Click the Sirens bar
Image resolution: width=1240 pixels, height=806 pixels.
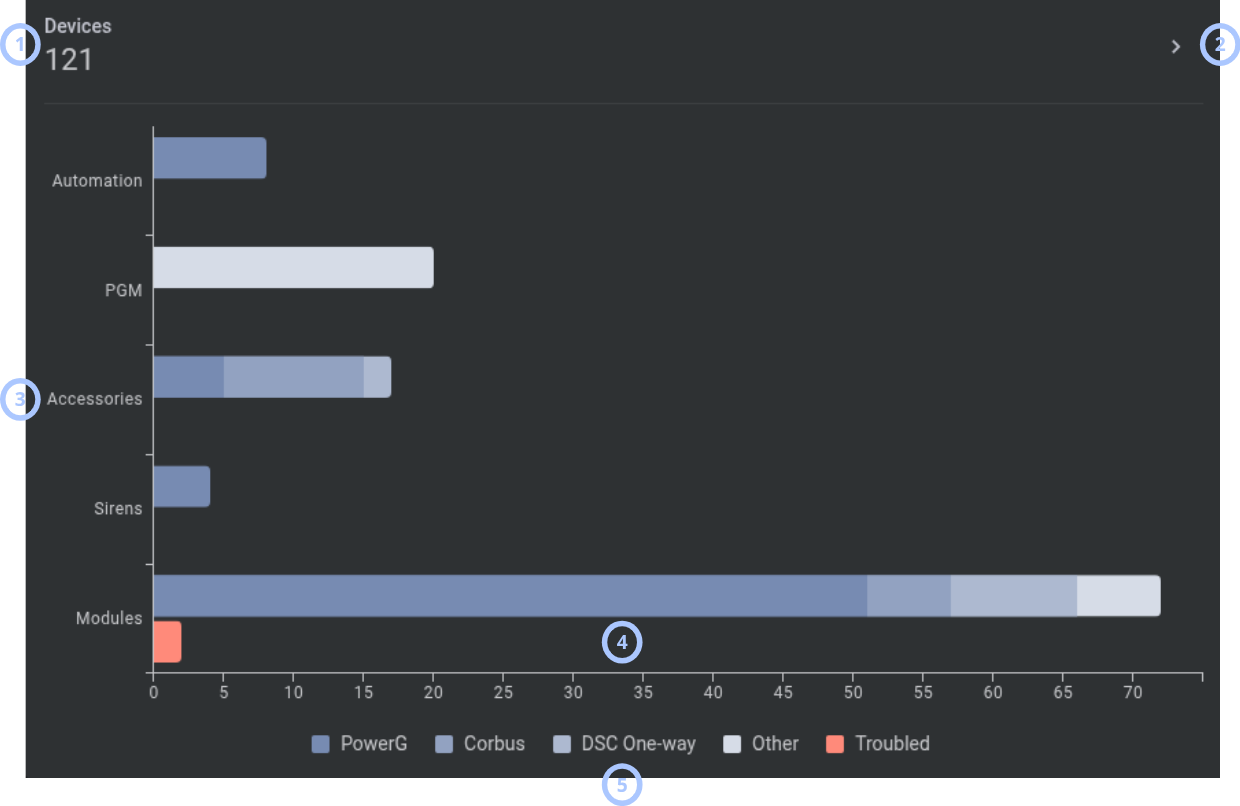pos(181,486)
